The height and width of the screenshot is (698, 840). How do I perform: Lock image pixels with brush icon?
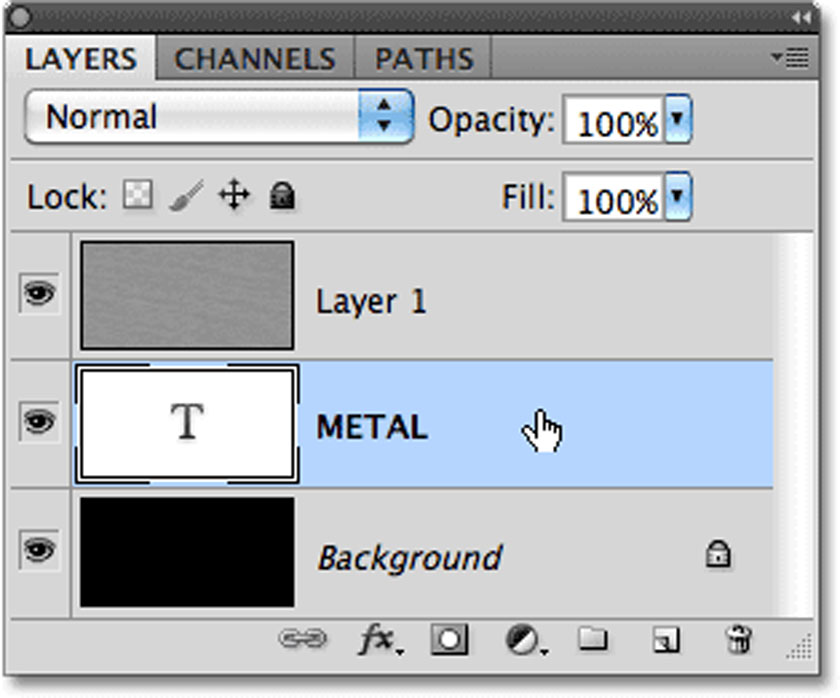[x=186, y=195]
